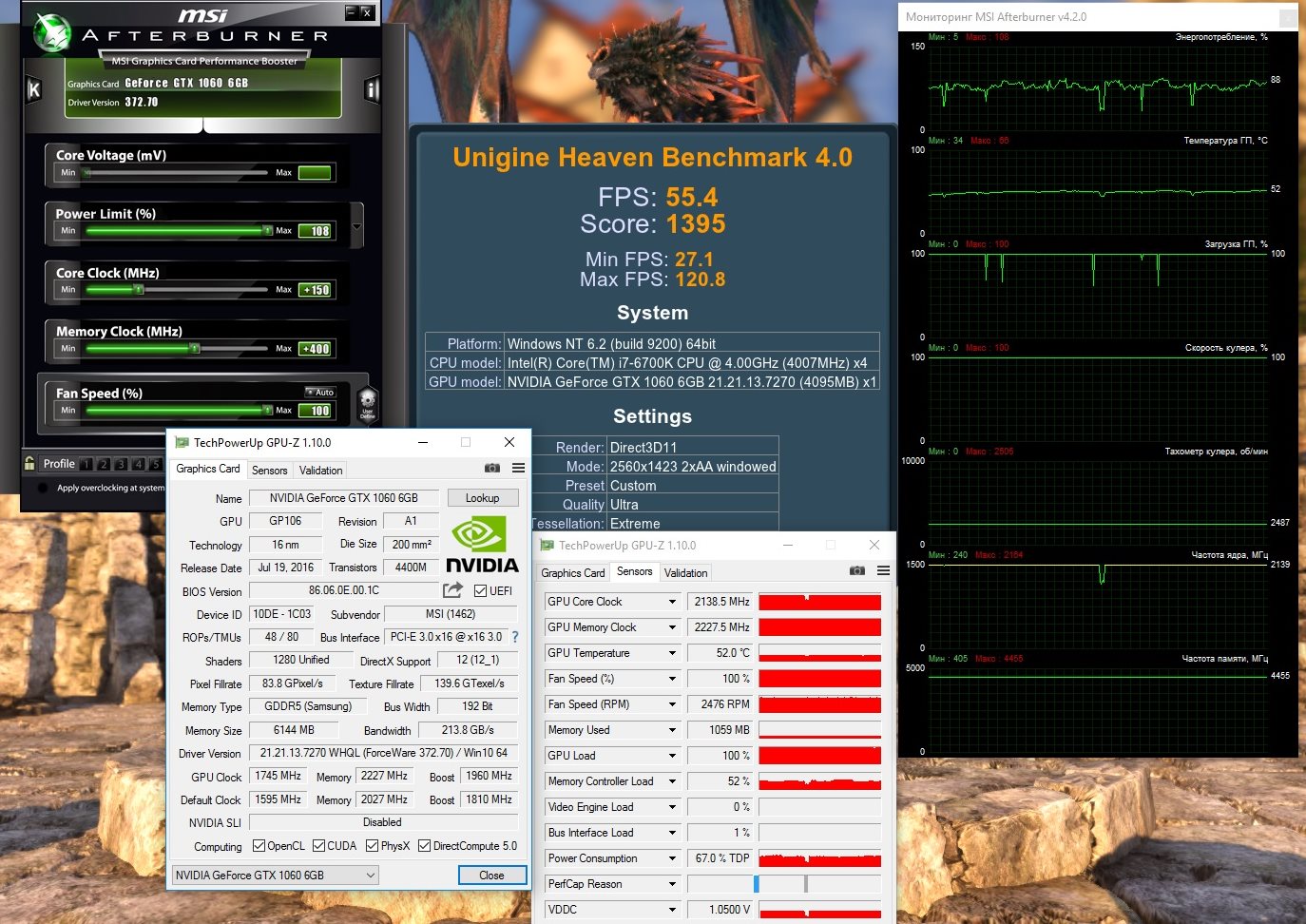The height and width of the screenshot is (924, 1306).
Task: Switch to Graphics Card tab in Sensors window
Action: click(572, 573)
